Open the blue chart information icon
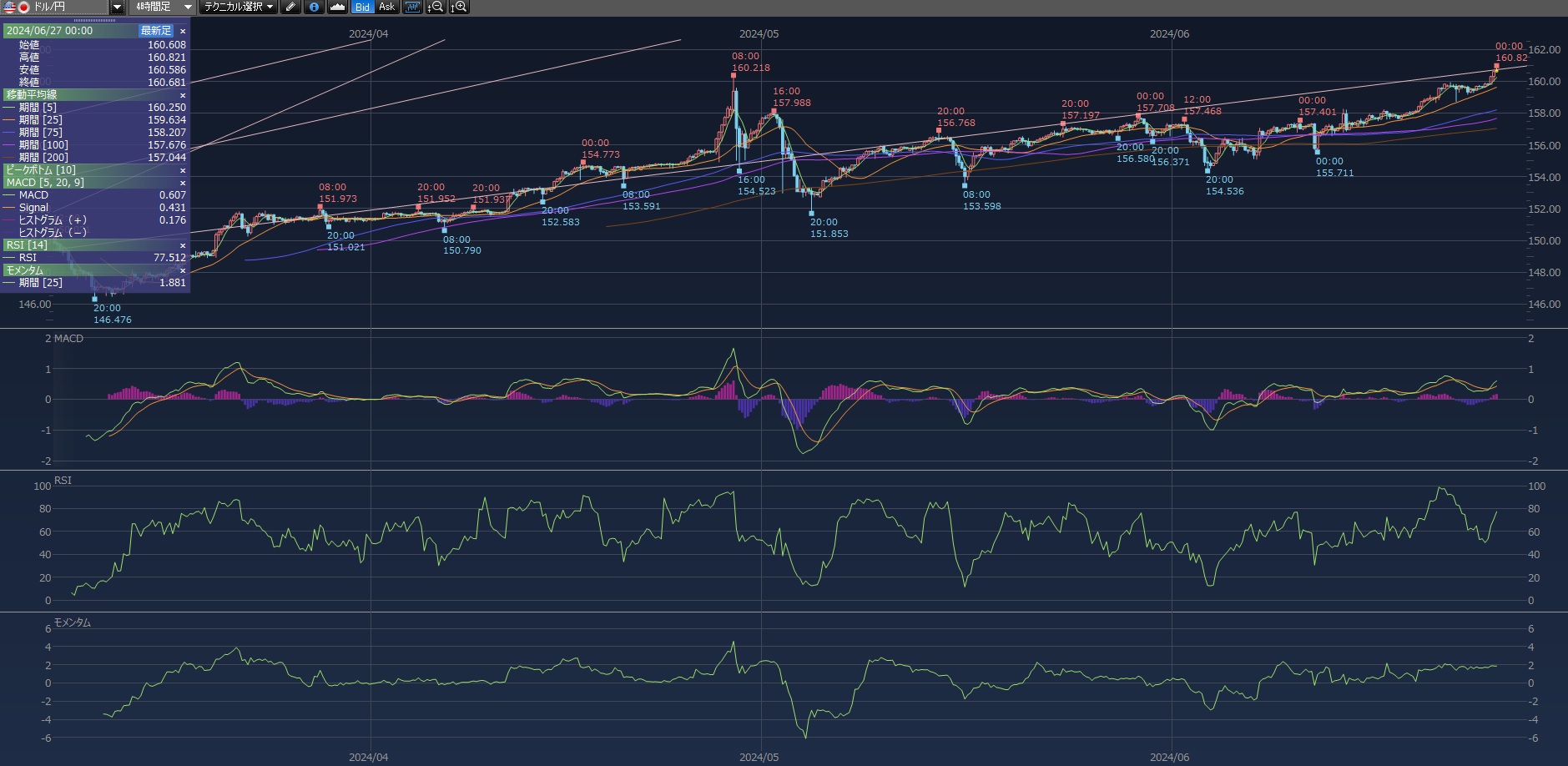Screen dimensions: 1568x766 click(x=314, y=7)
